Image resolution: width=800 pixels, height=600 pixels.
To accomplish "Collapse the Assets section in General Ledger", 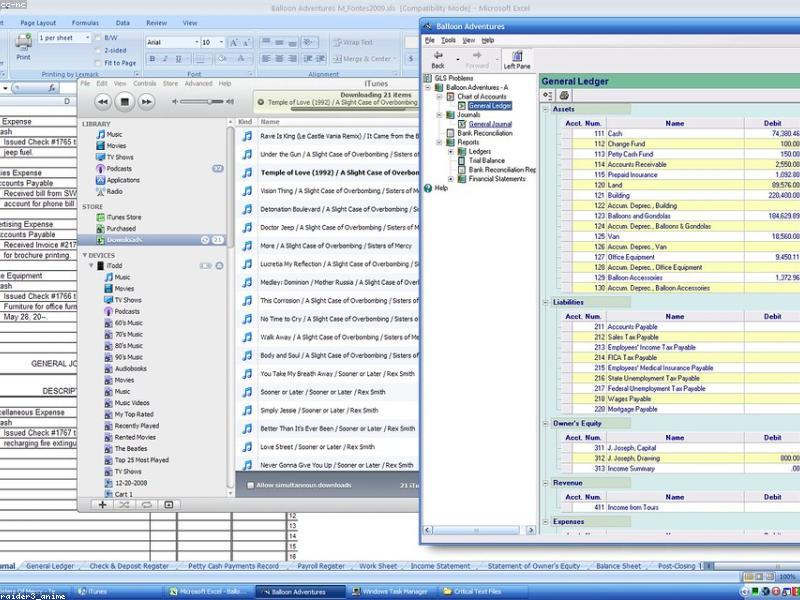I will [545, 109].
